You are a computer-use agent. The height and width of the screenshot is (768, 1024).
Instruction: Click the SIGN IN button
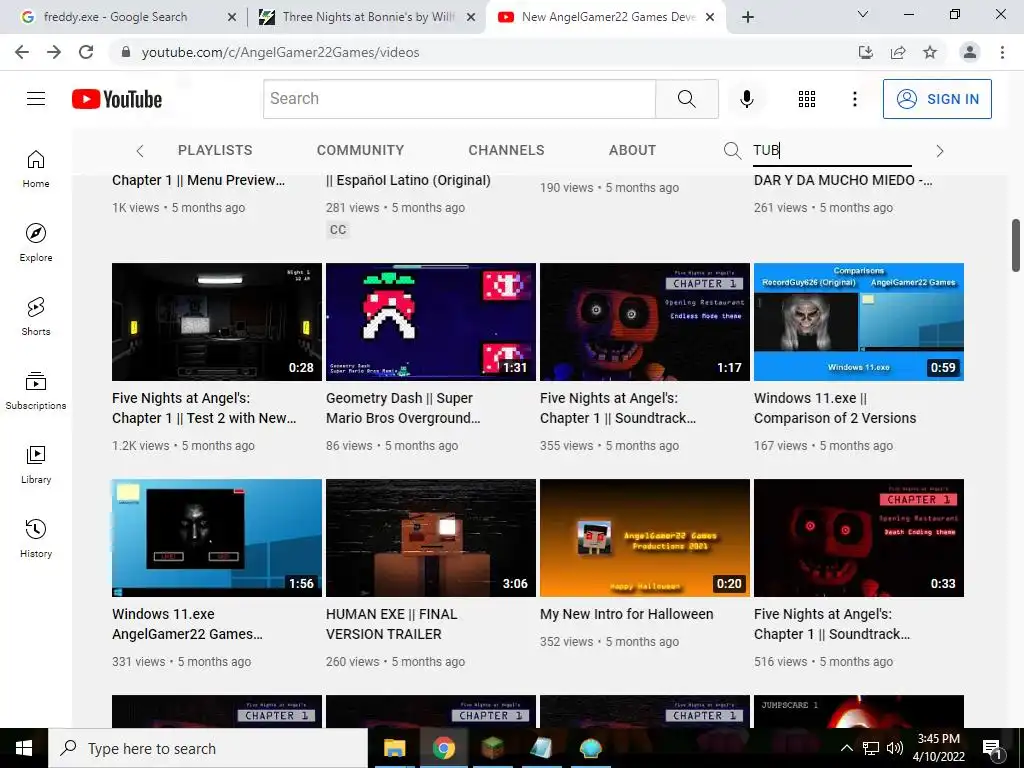click(936, 99)
